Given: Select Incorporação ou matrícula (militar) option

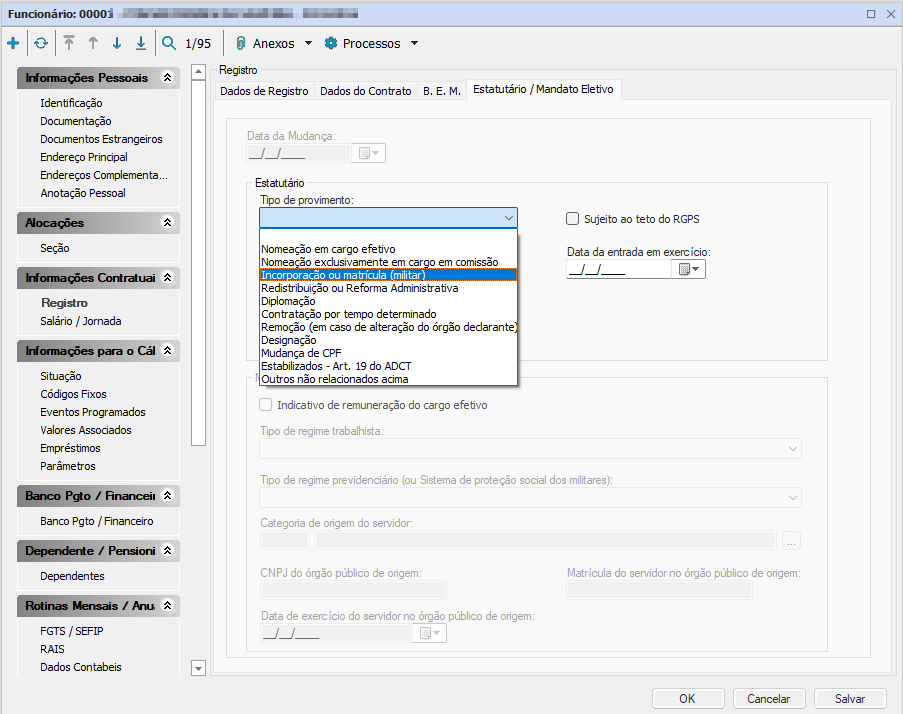Looking at the screenshot, I should (389, 275).
